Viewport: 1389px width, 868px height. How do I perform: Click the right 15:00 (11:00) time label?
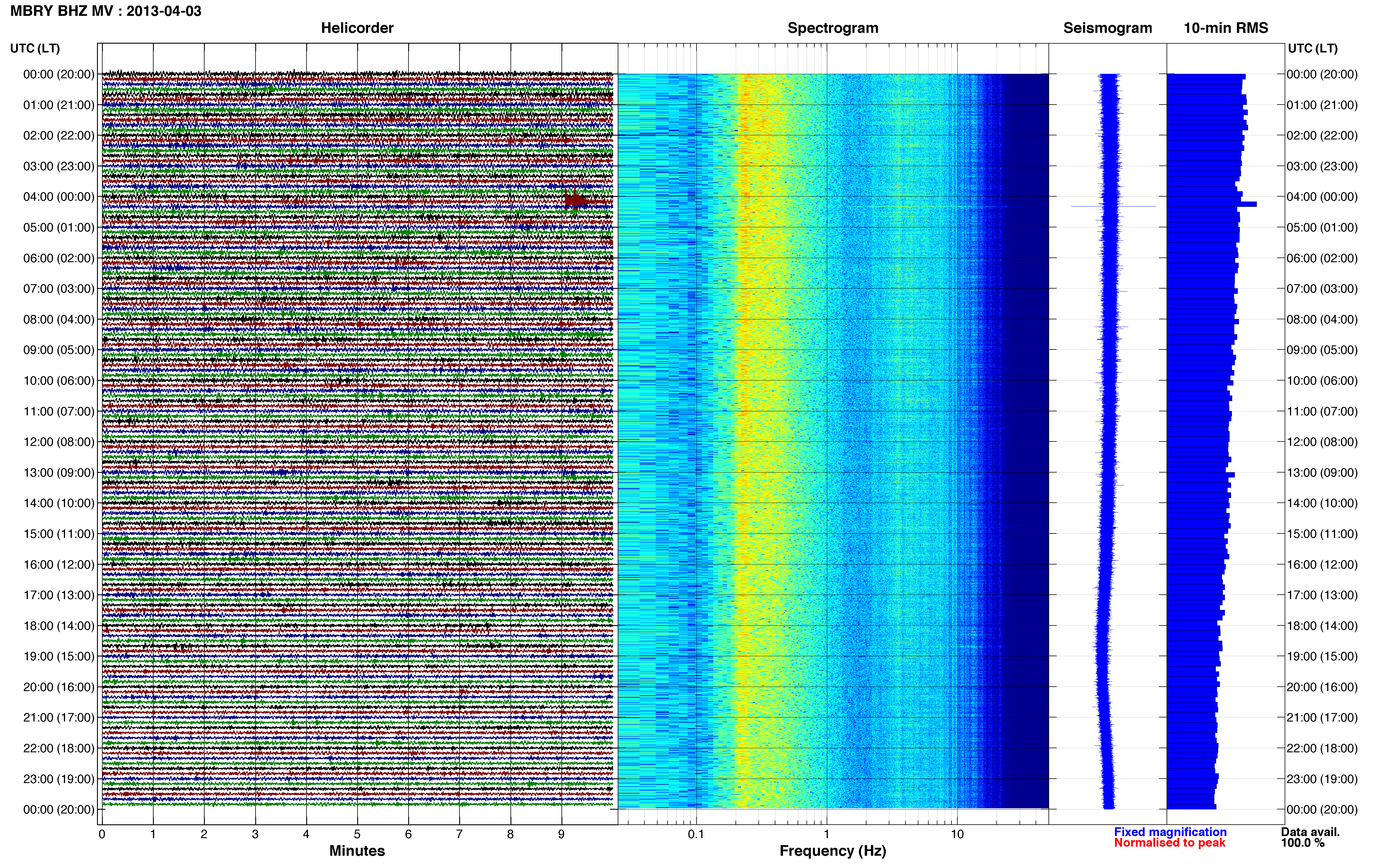pyautogui.click(x=1322, y=534)
